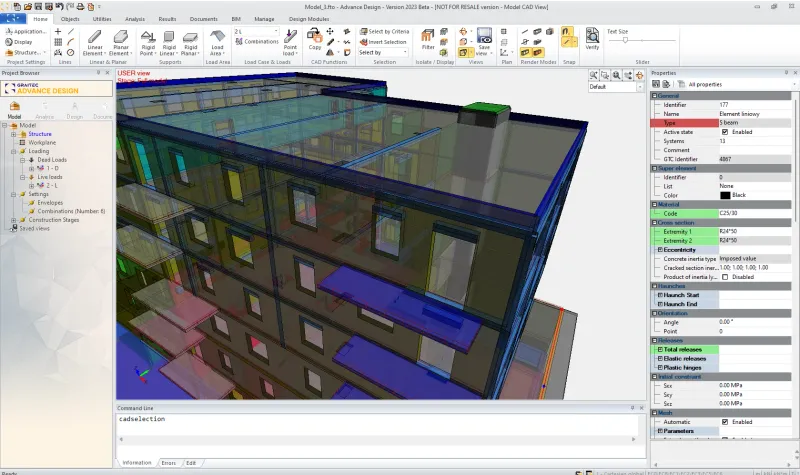Image resolution: width=800 pixels, height=475 pixels.
Task: Adjust the Text Size slider handle
Action: tap(625, 40)
